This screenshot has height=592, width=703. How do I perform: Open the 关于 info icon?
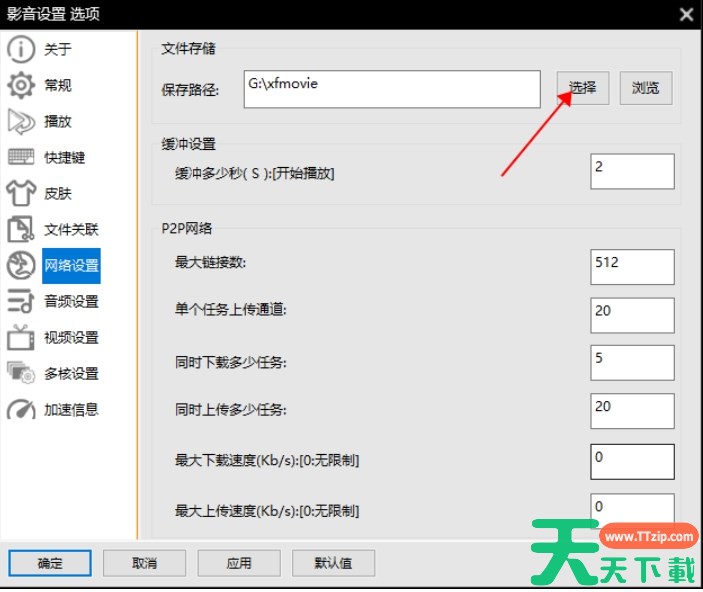[21, 49]
